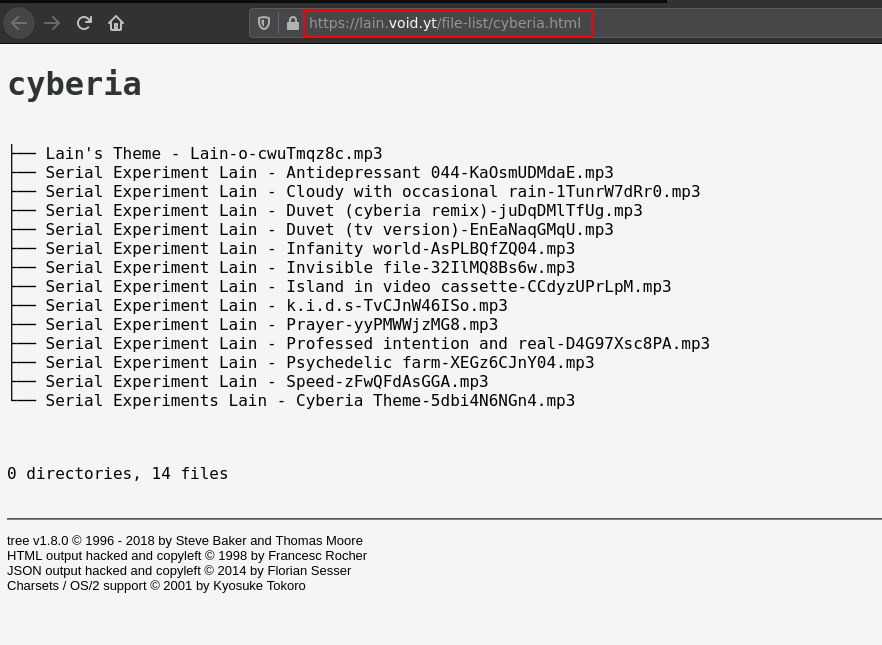Go to the home page icon
Viewport: 882px width, 645px height.
coord(116,23)
